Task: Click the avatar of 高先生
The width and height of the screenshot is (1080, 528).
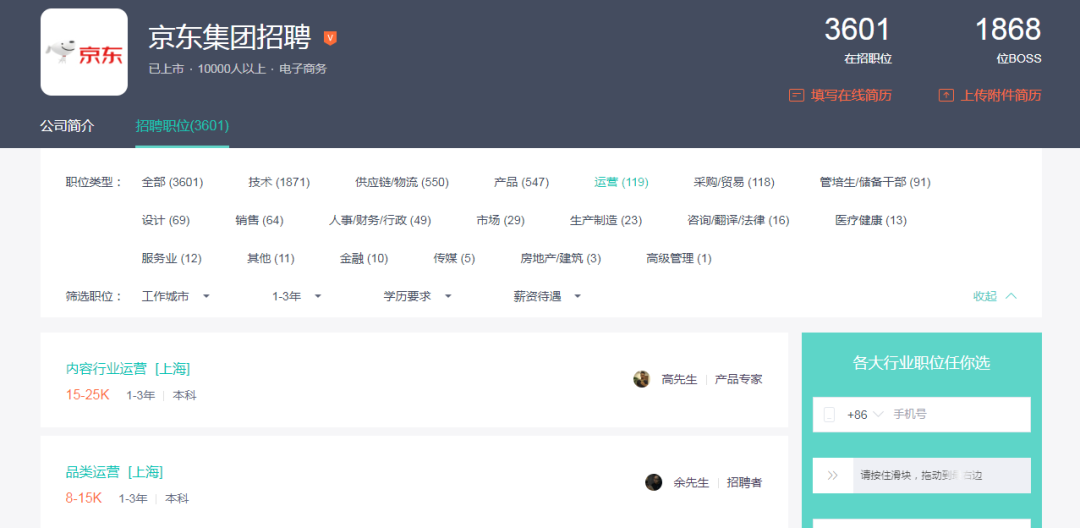Action: click(641, 379)
